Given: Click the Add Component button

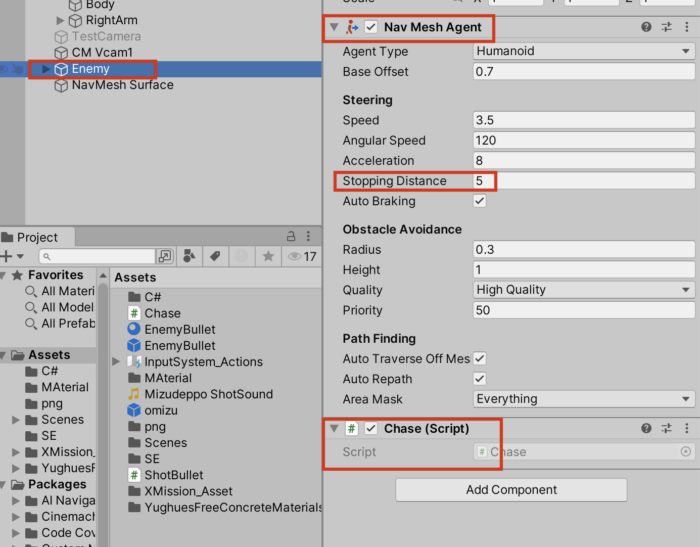Looking at the screenshot, I should 511,490.
